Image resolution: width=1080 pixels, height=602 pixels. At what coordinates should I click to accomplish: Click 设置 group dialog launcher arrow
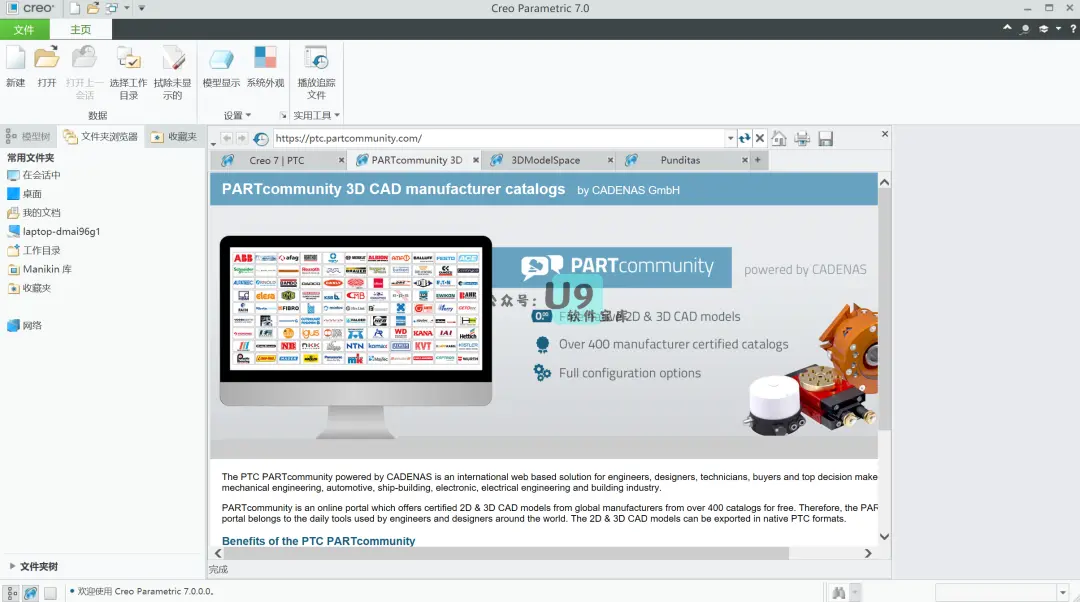pyautogui.click(x=282, y=115)
